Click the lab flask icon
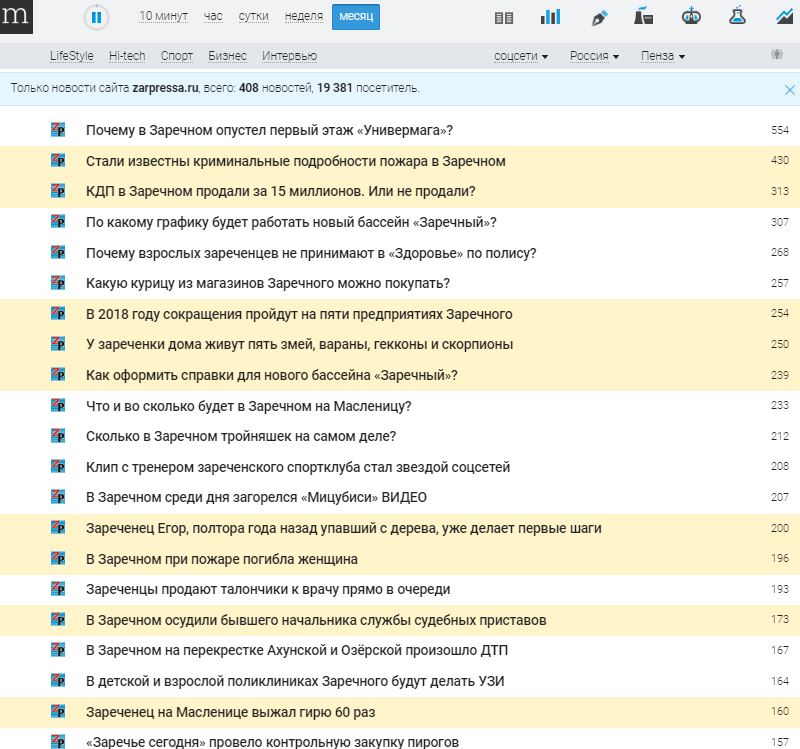 coord(738,17)
